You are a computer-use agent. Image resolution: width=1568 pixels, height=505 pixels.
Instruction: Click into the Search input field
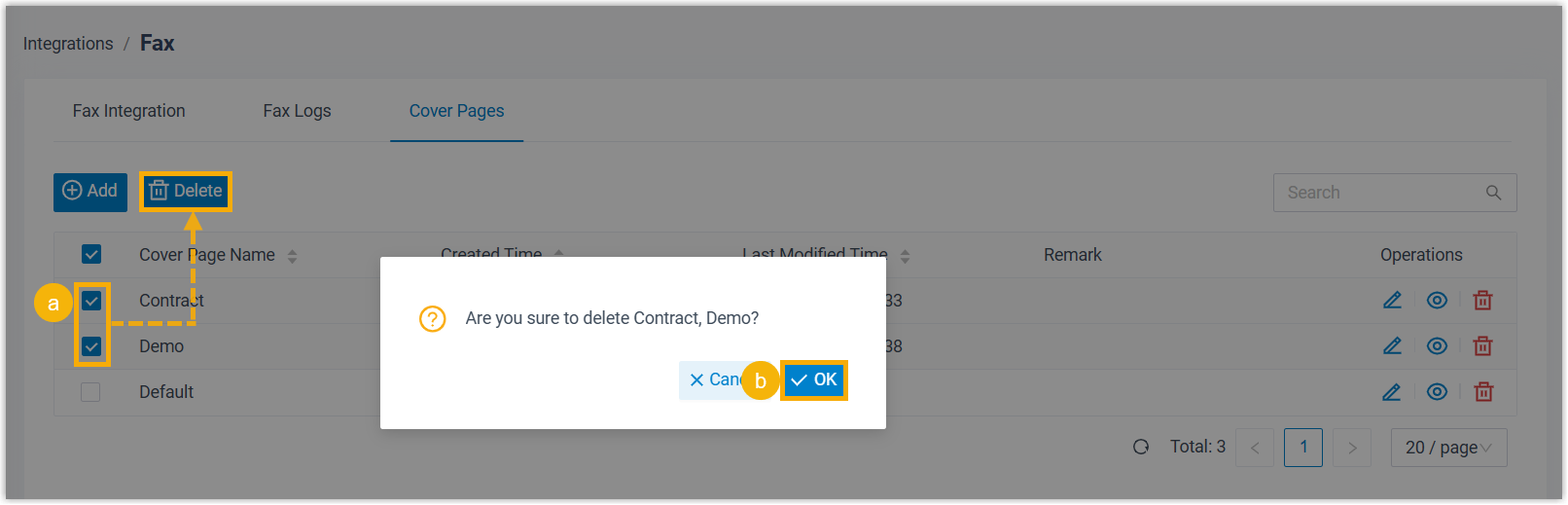click(x=1376, y=193)
